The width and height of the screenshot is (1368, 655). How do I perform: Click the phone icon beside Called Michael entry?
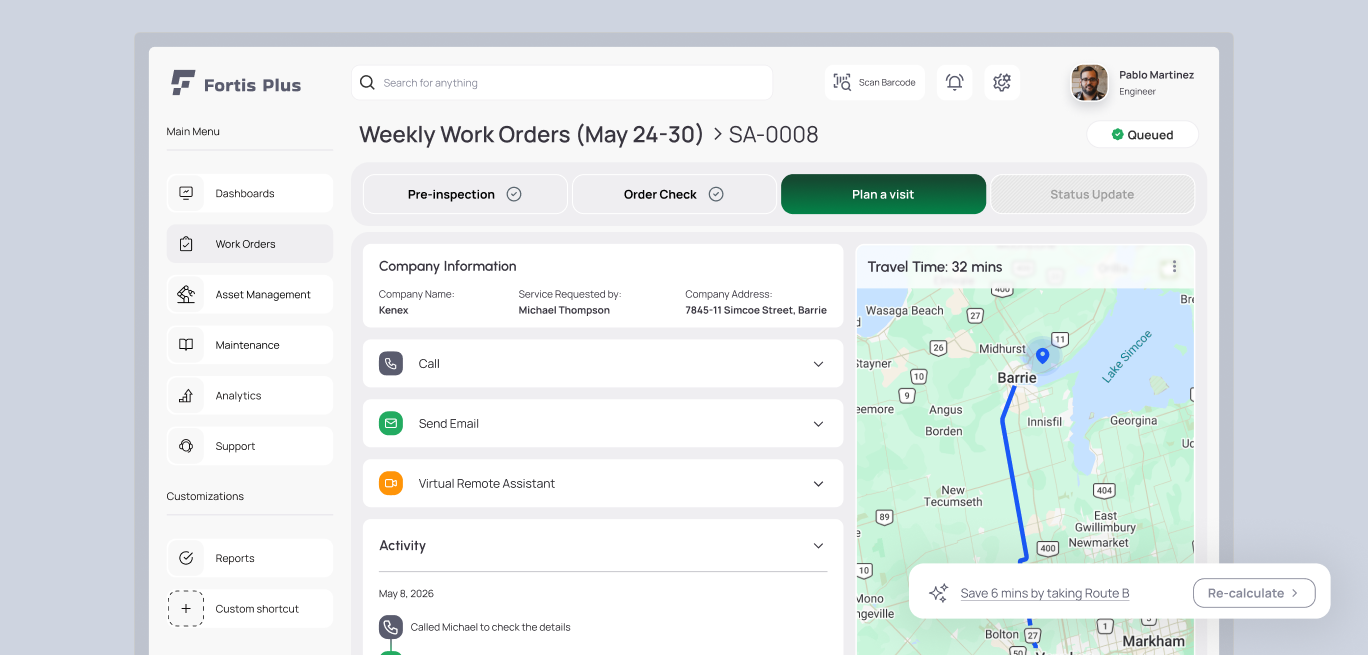tap(391, 627)
